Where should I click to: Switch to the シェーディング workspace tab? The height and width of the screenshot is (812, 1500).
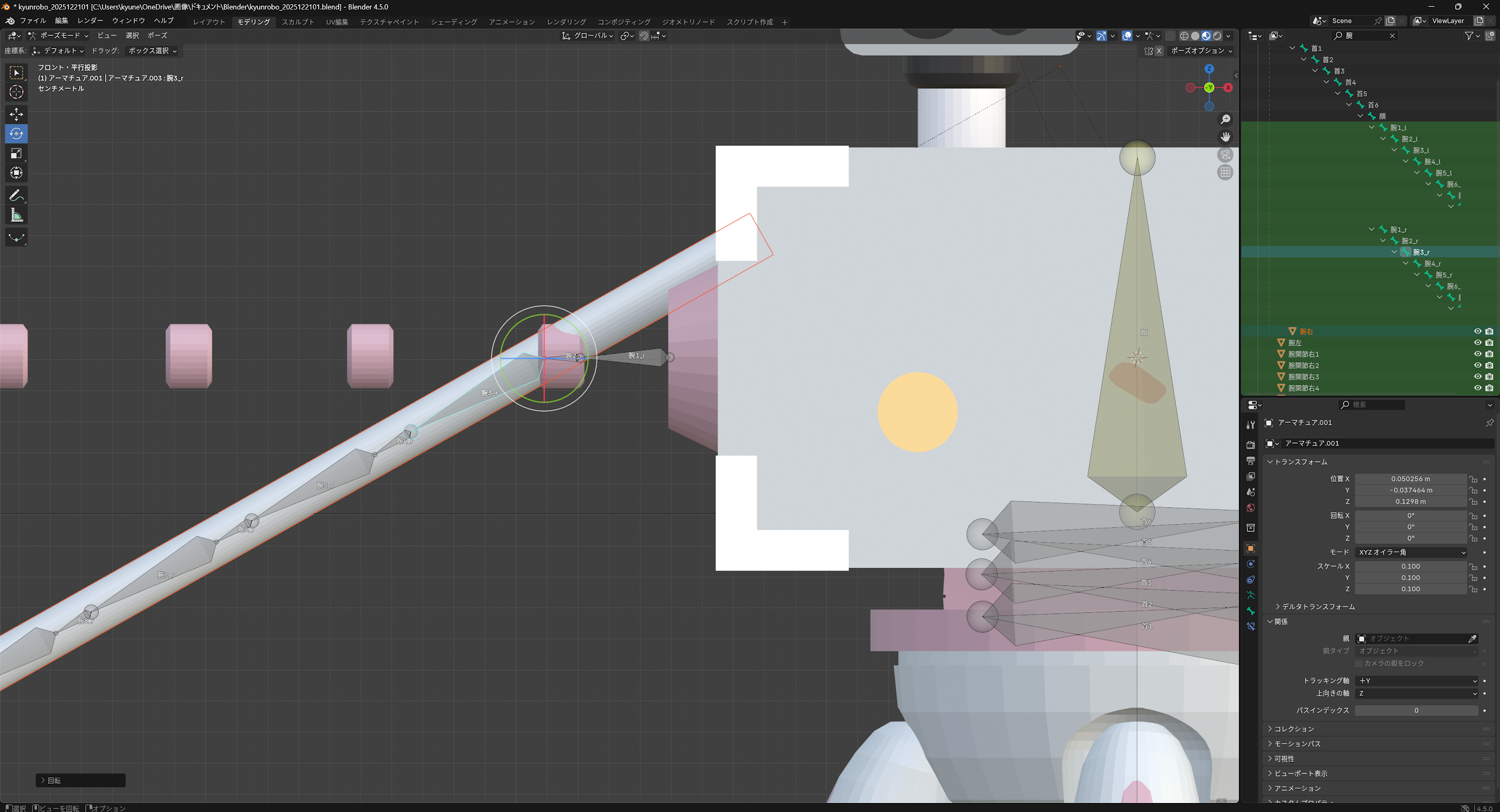(454, 22)
